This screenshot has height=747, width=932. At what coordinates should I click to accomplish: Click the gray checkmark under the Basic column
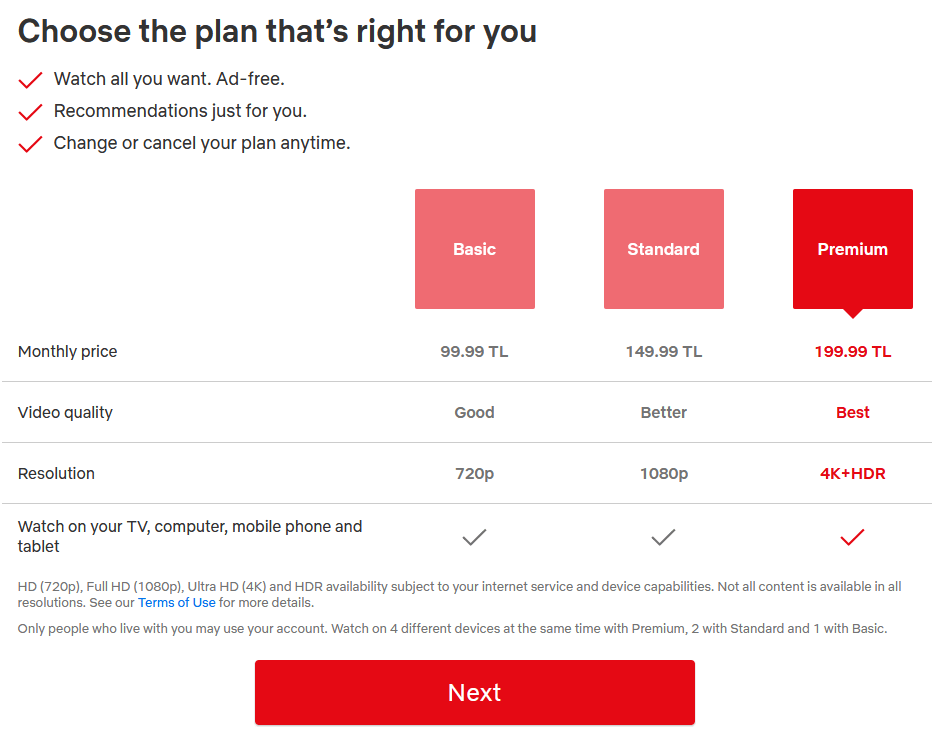(474, 536)
